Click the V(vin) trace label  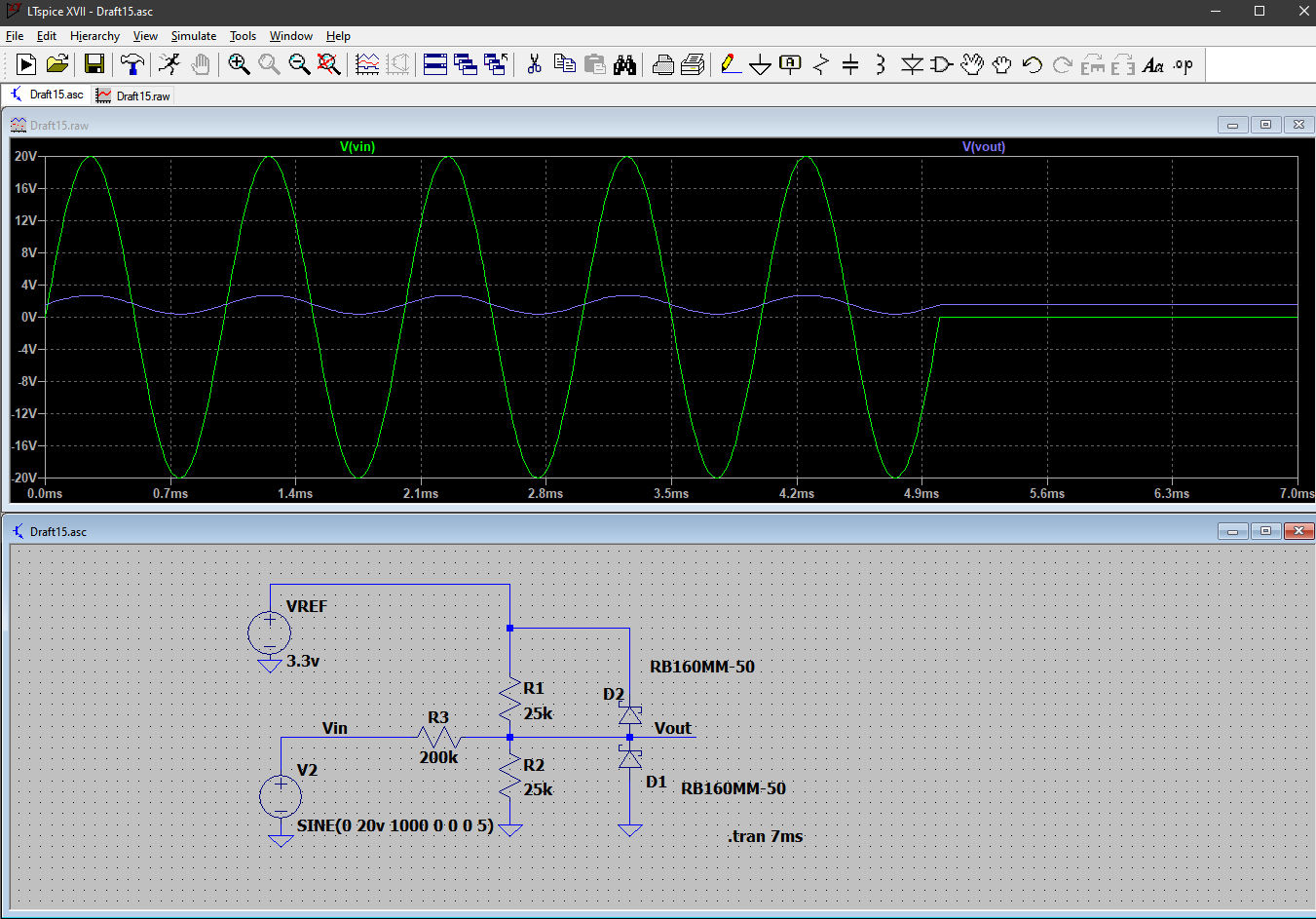point(357,147)
